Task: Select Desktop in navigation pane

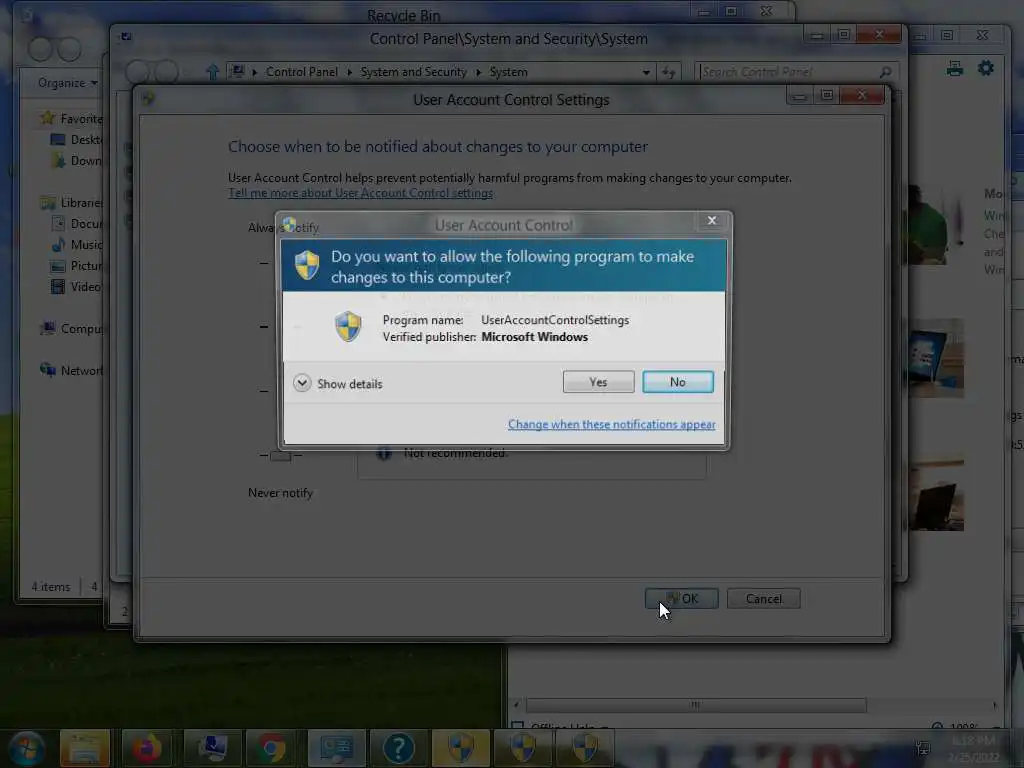Action: click(77, 140)
